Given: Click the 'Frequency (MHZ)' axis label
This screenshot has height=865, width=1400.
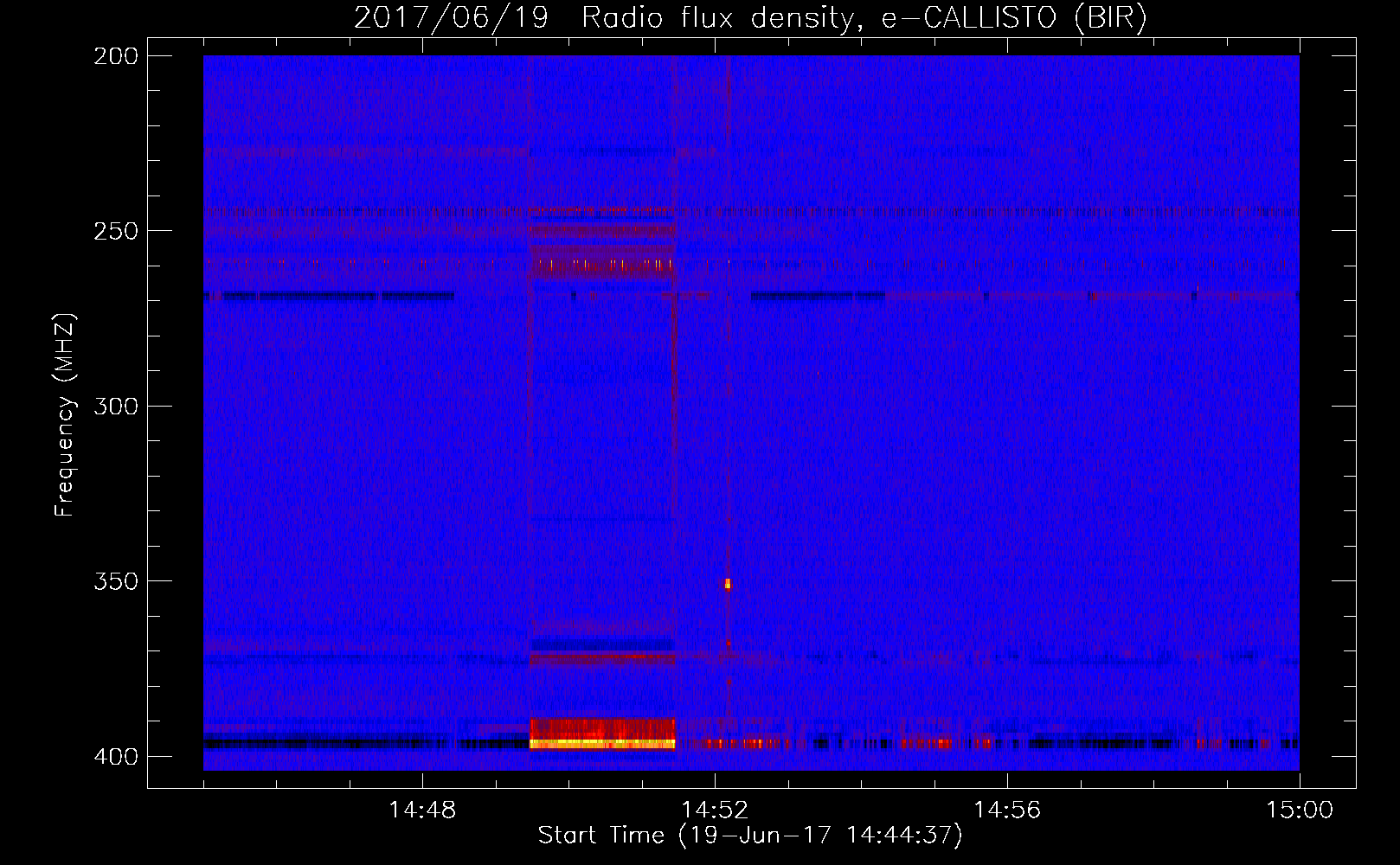Looking at the screenshot, I should (65, 415).
